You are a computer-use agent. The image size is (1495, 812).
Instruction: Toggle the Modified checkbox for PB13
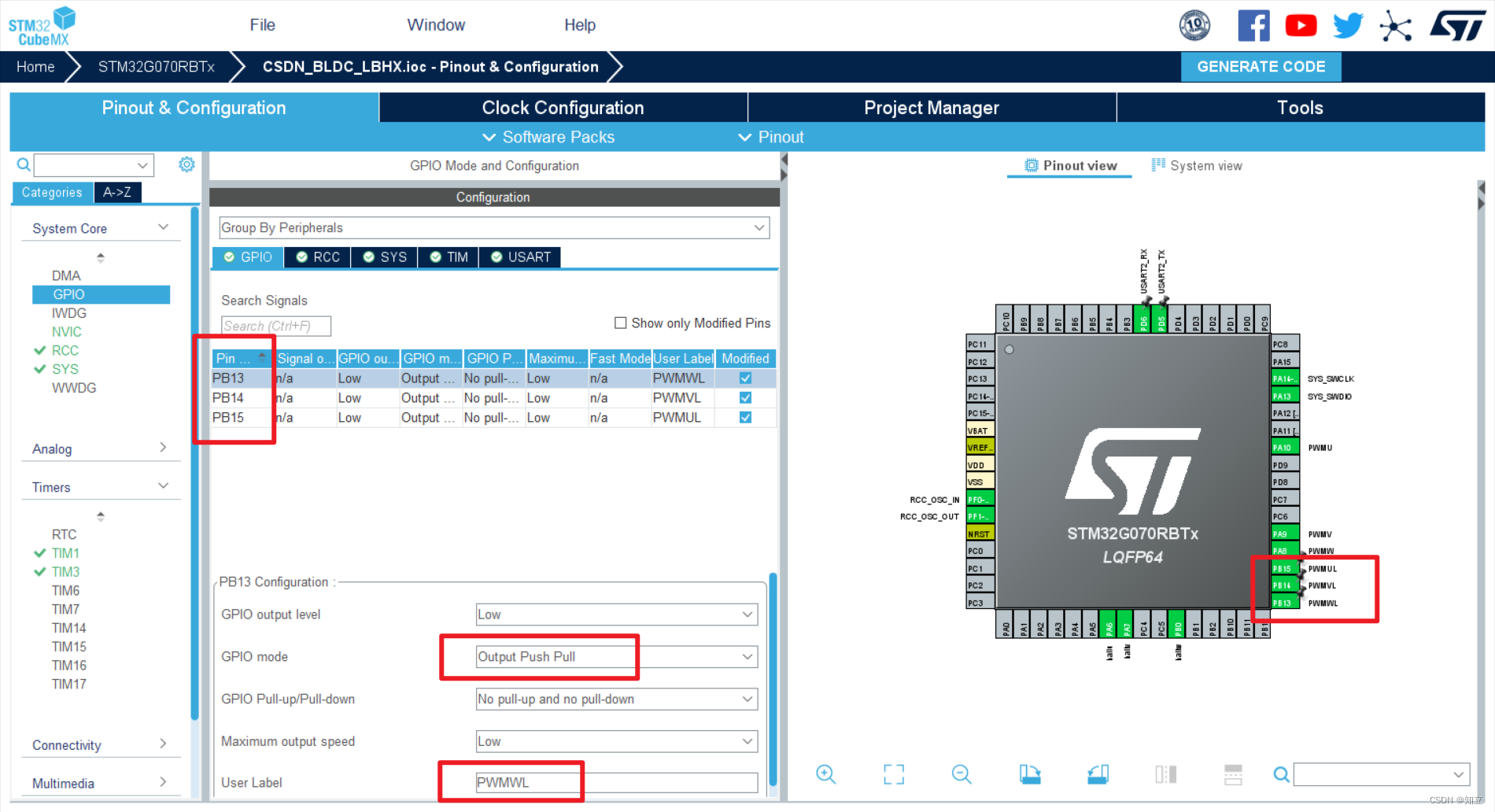point(745,378)
